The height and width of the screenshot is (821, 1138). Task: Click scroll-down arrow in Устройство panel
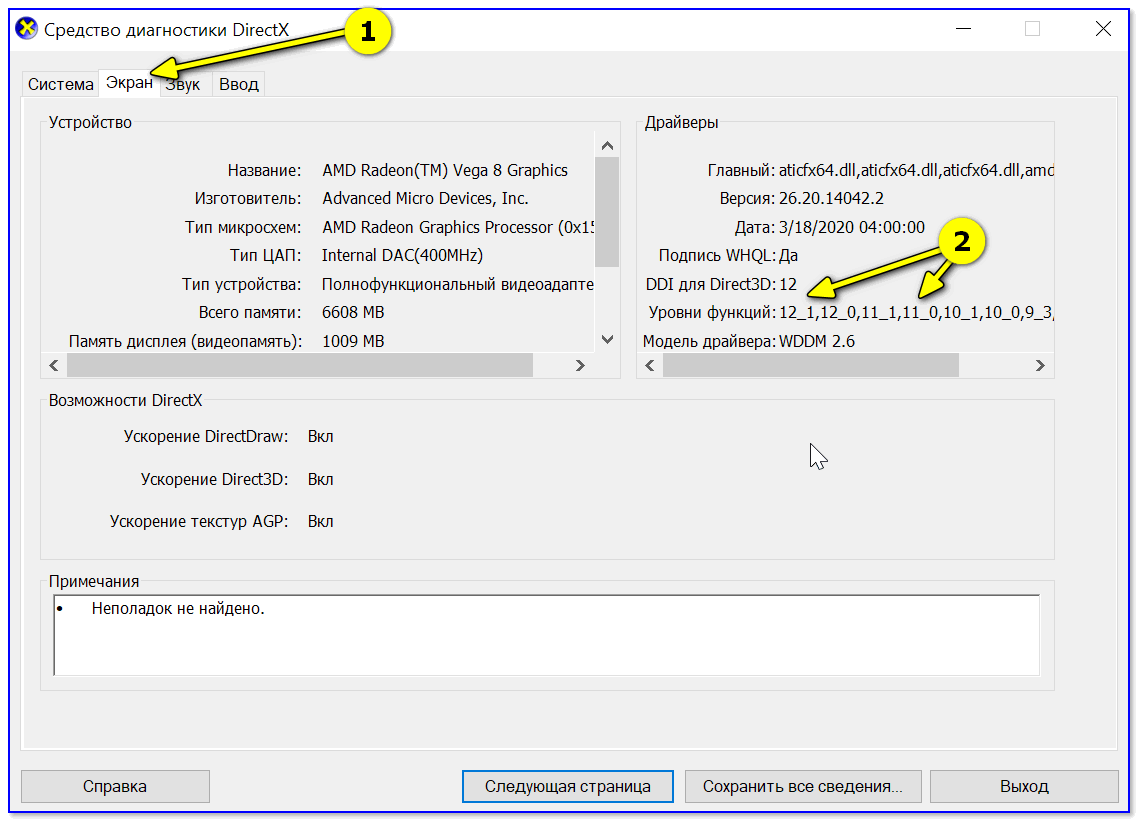point(607,340)
